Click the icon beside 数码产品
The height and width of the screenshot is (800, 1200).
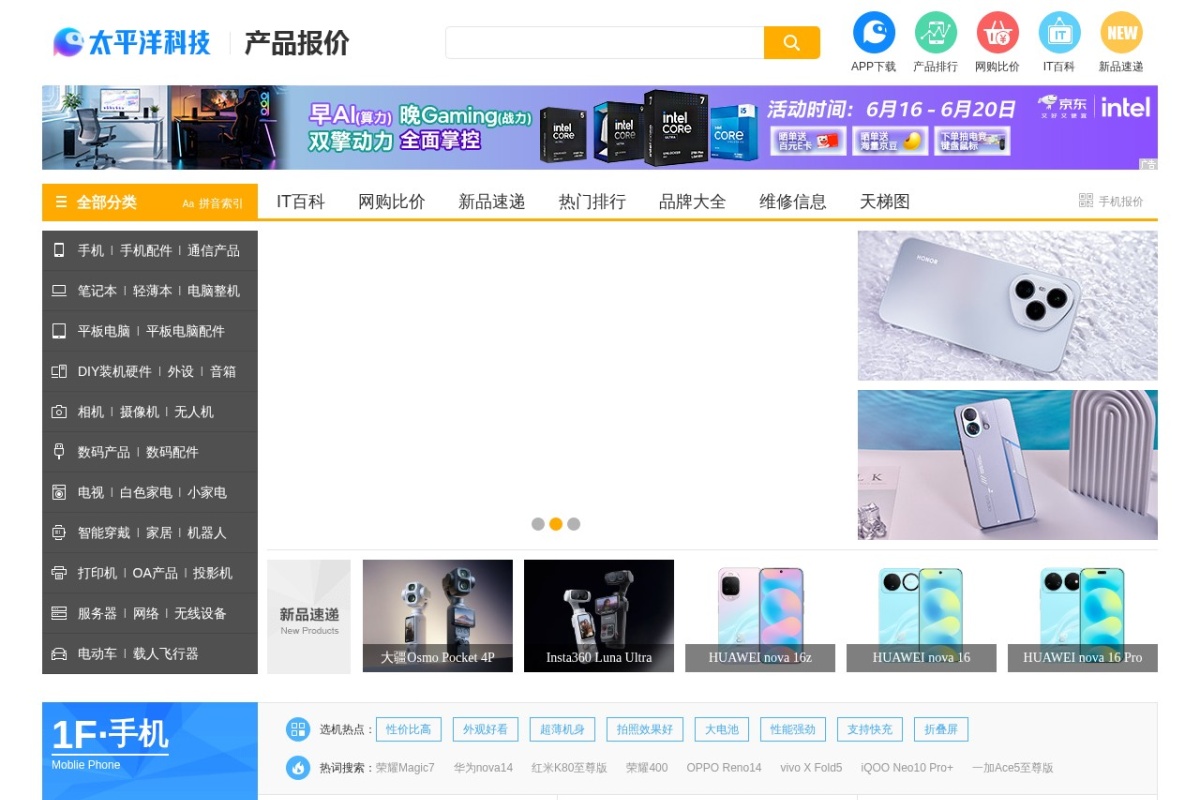pos(59,452)
